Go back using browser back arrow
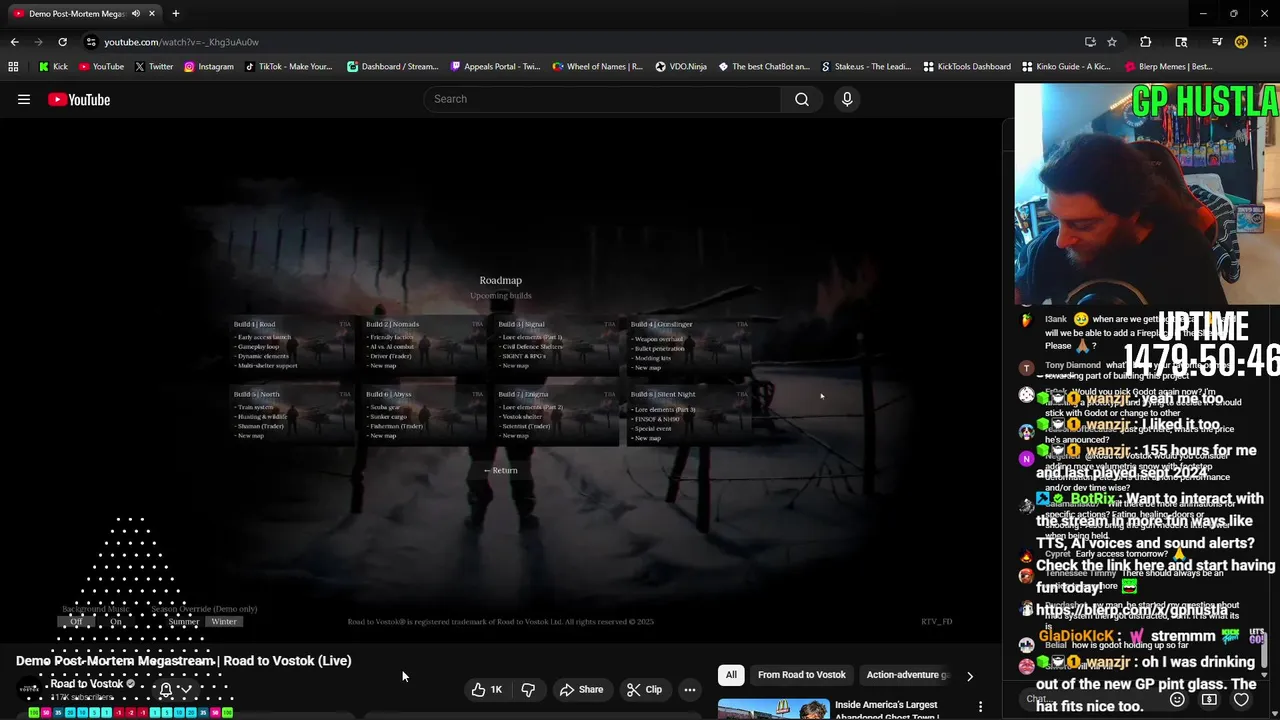The image size is (1280, 720). click(14, 42)
